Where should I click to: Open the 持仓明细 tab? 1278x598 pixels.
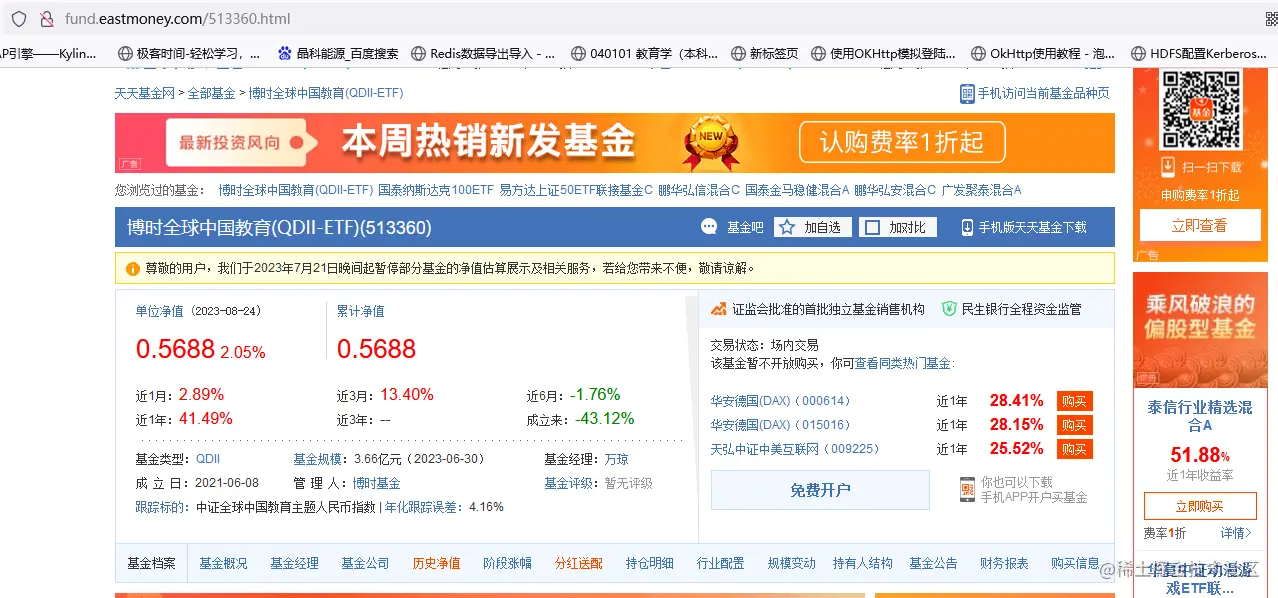point(650,563)
